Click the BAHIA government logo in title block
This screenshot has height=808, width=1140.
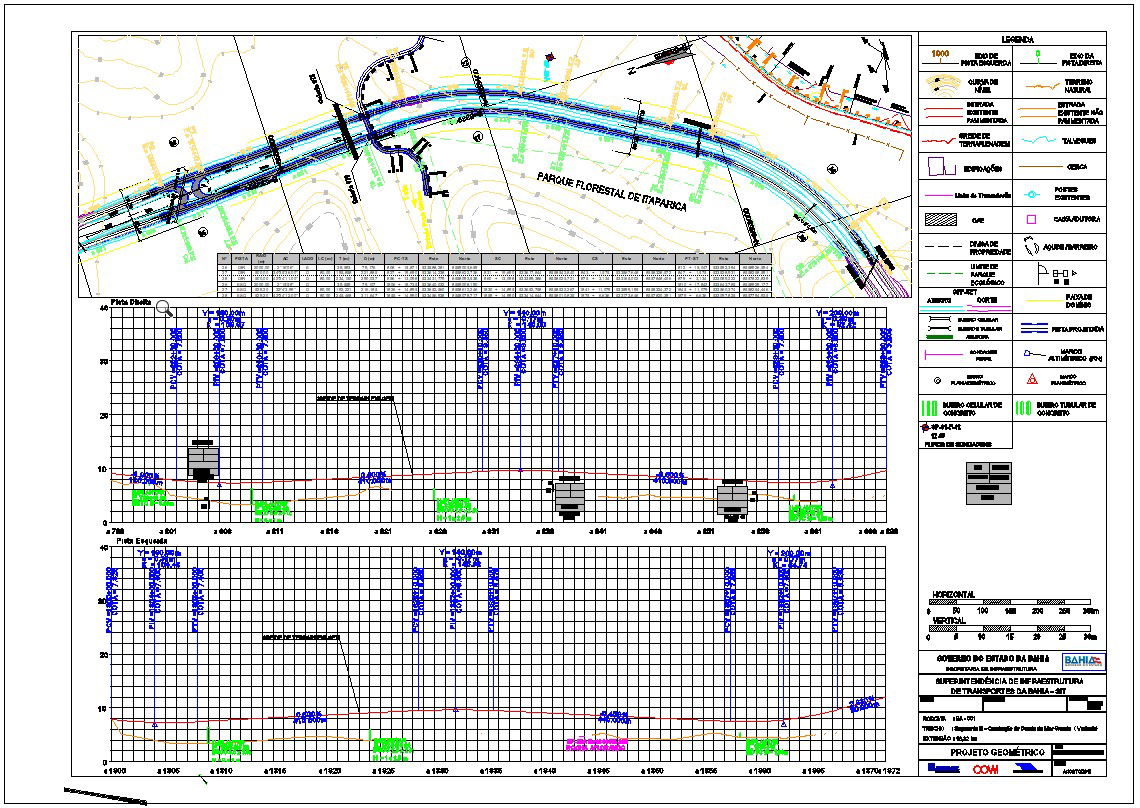point(1084,663)
